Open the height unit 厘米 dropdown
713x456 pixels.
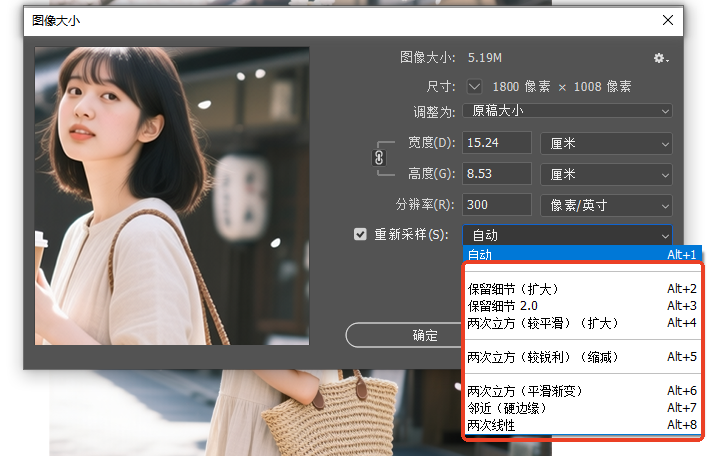coord(605,174)
